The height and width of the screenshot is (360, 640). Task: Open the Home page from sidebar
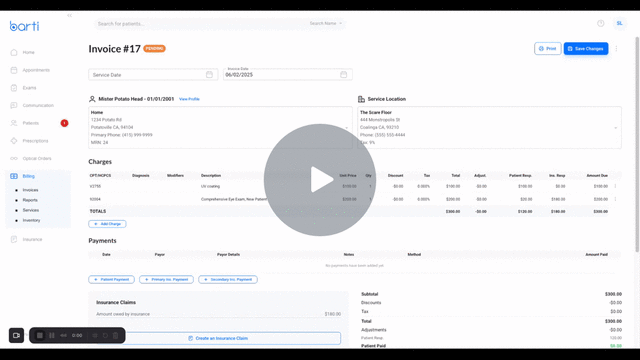[x=29, y=52]
